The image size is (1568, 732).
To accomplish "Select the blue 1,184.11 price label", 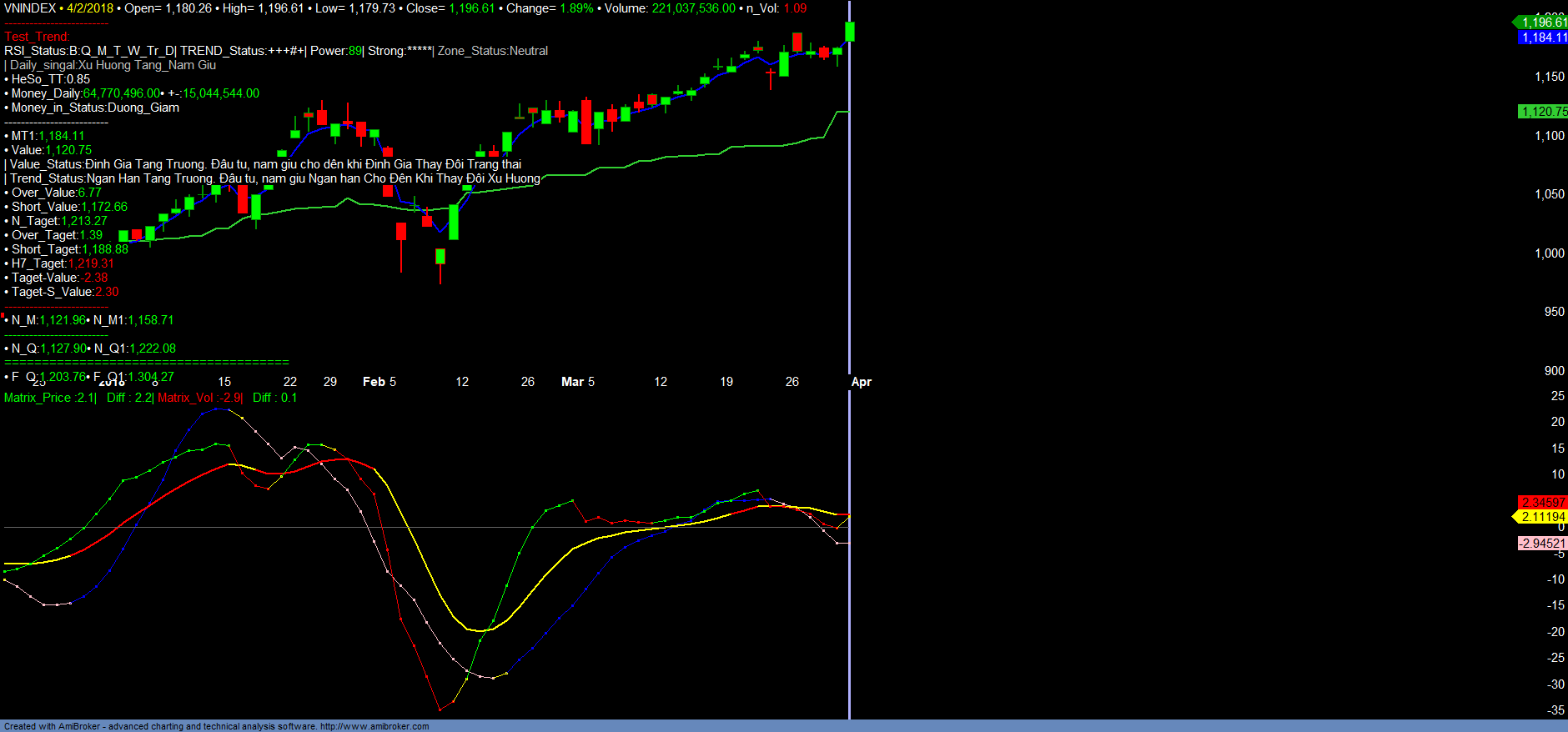I will [x=1543, y=38].
